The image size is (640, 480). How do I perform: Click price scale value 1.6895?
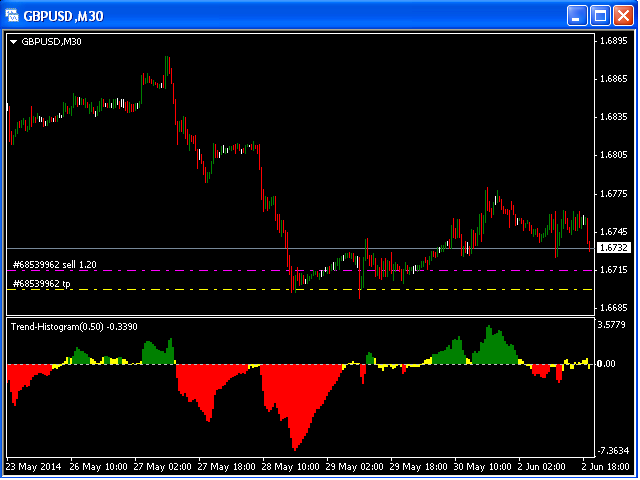click(614, 41)
